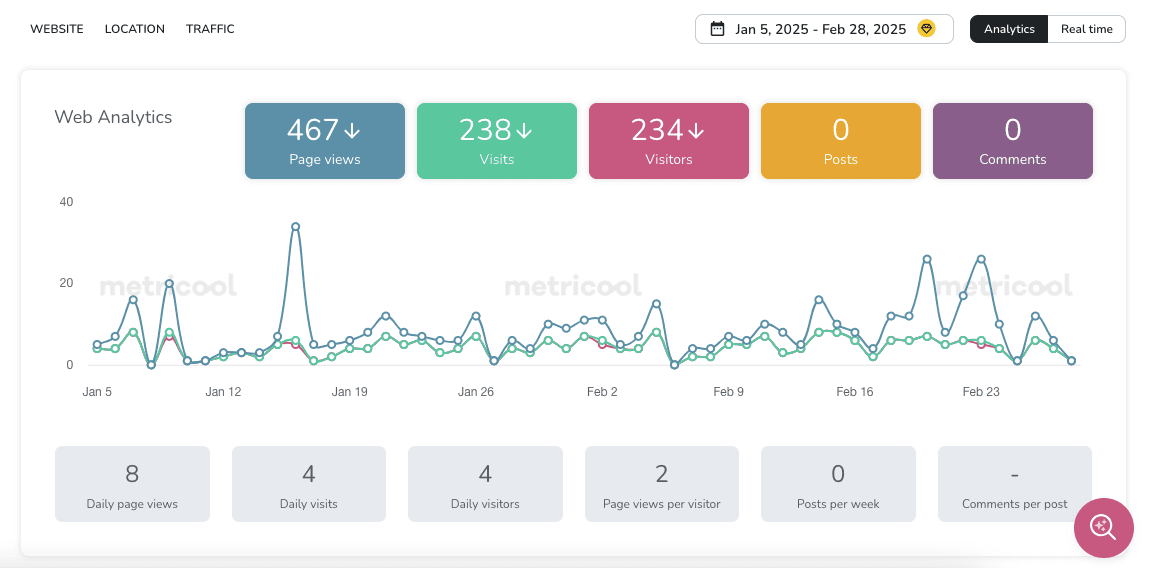Open the WEBSITE tab
The height and width of the screenshot is (568, 1154).
pos(57,29)
